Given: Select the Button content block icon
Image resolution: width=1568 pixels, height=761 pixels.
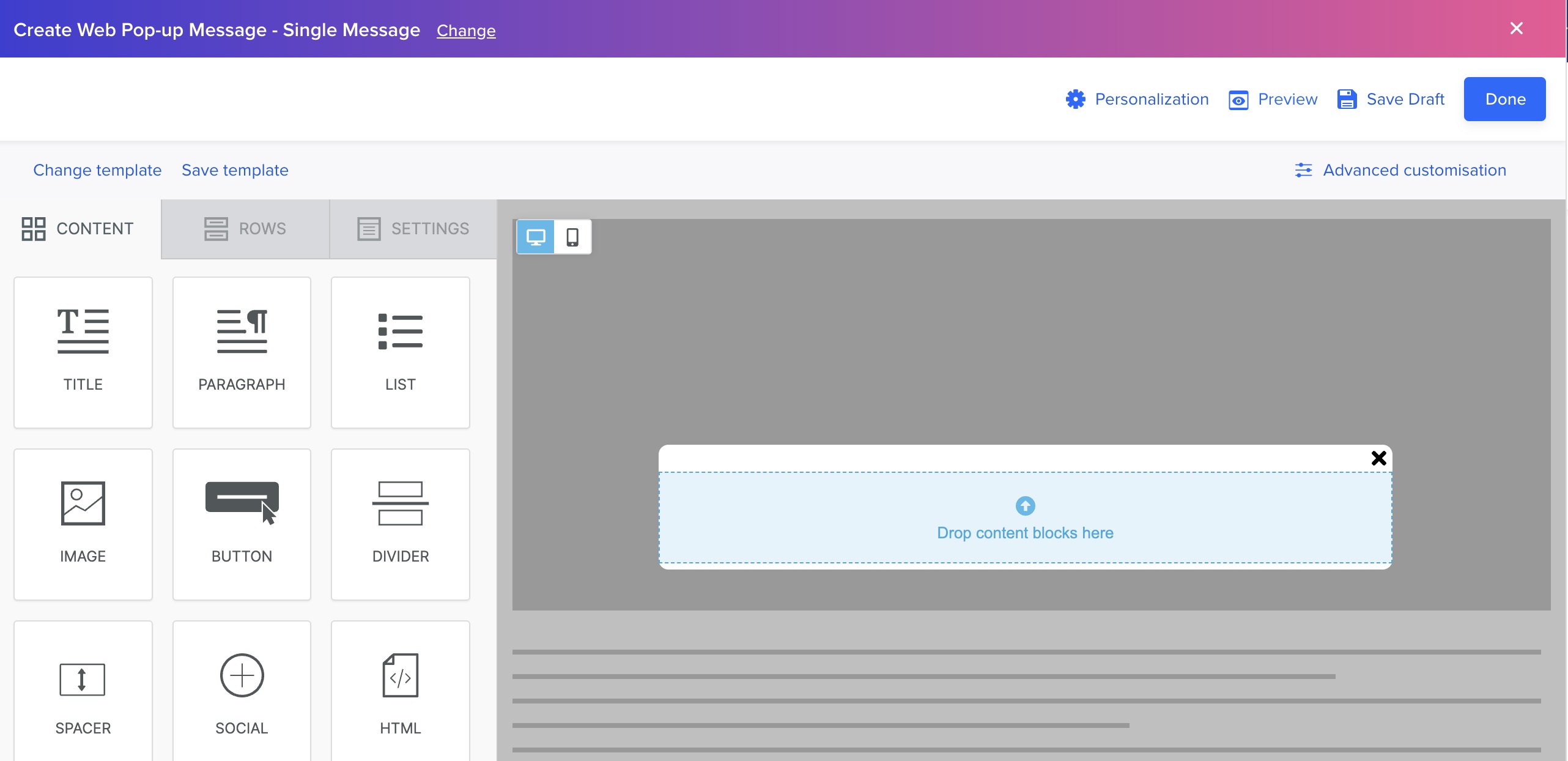Looking at the screenshot, I should [x=241, y=504].
